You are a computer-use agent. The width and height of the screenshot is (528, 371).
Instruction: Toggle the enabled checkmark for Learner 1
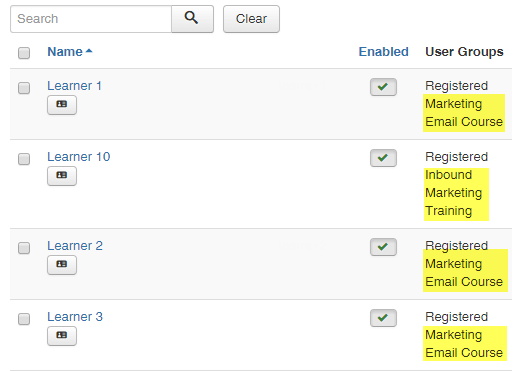[x=383, y=87]
